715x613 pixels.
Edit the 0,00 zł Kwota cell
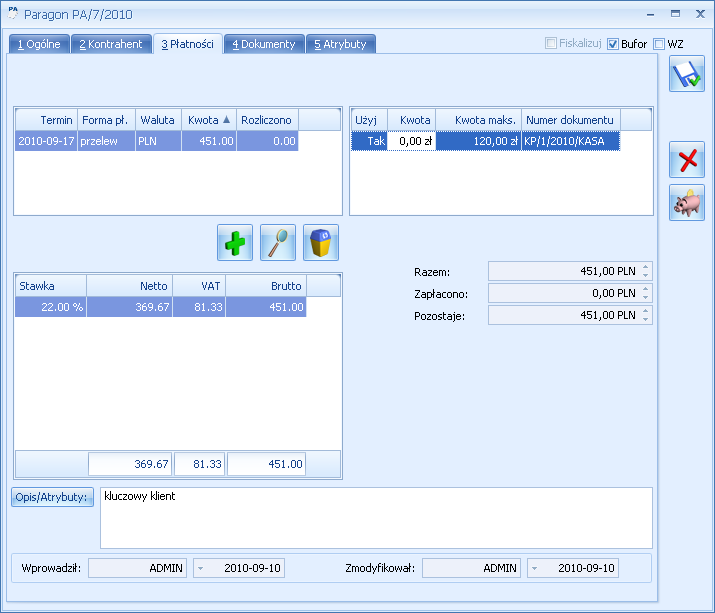pos(411,141)
